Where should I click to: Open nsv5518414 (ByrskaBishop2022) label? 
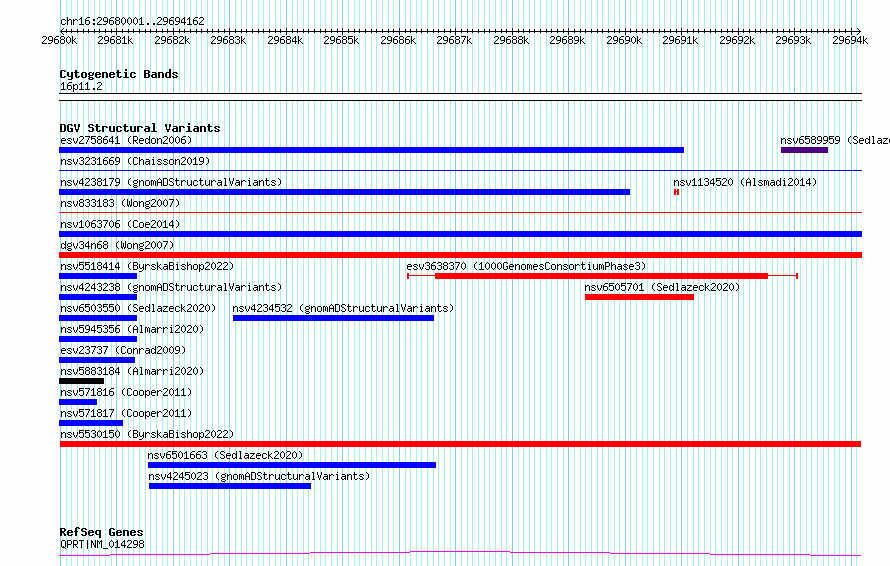[x=147, y=266]
